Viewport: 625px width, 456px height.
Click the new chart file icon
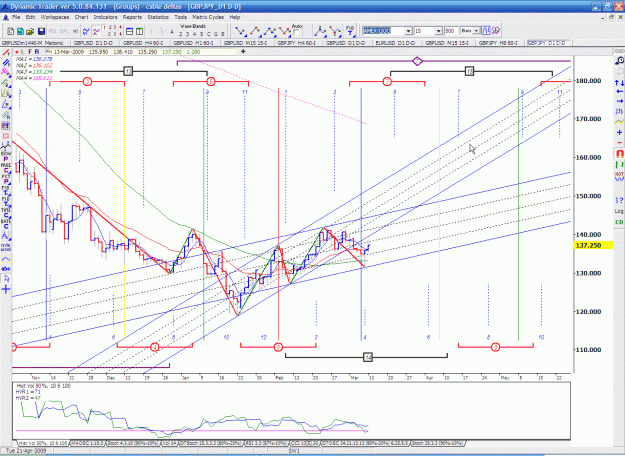(11, 31)
